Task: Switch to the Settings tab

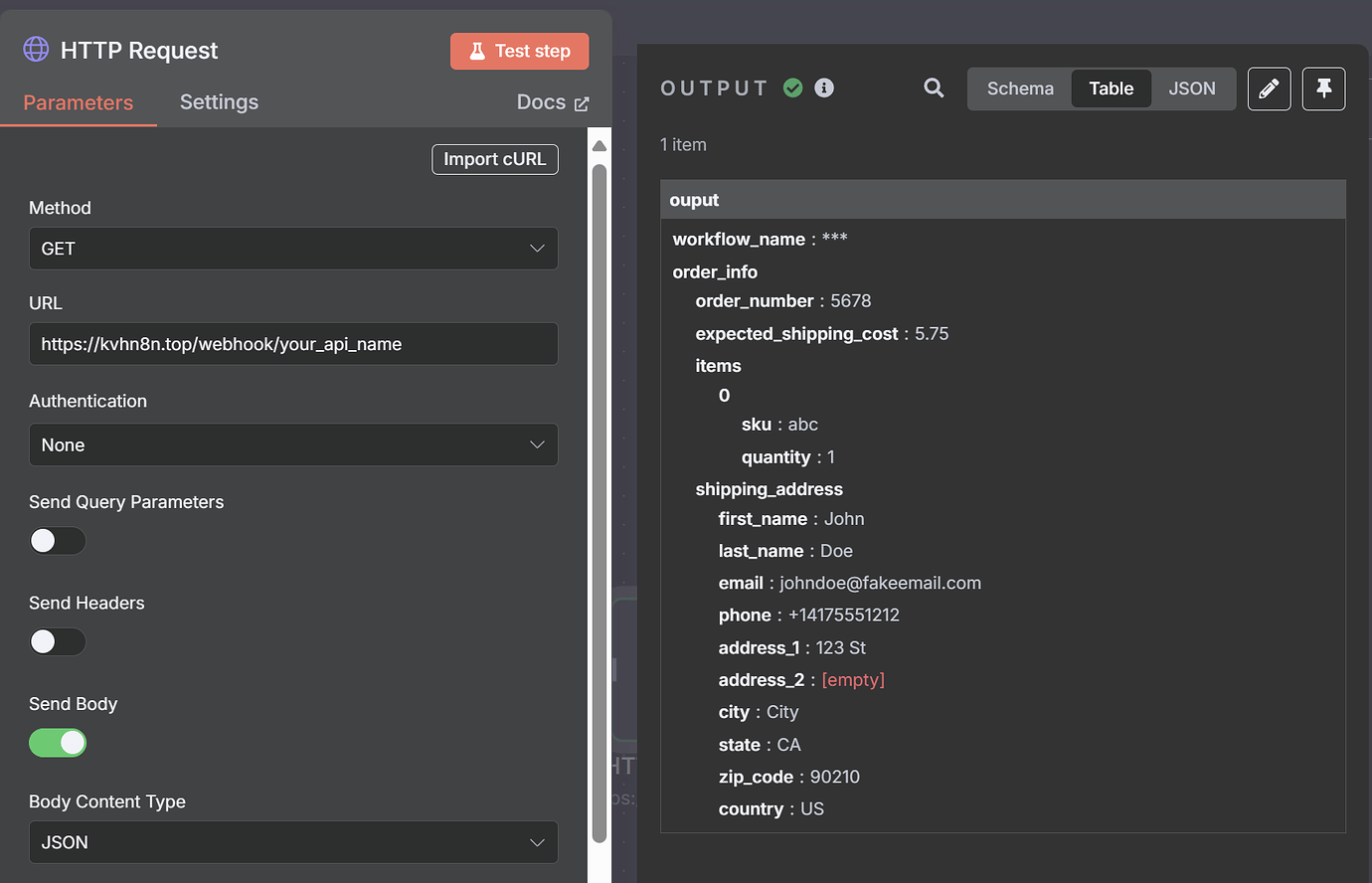Action: (219, 101)
